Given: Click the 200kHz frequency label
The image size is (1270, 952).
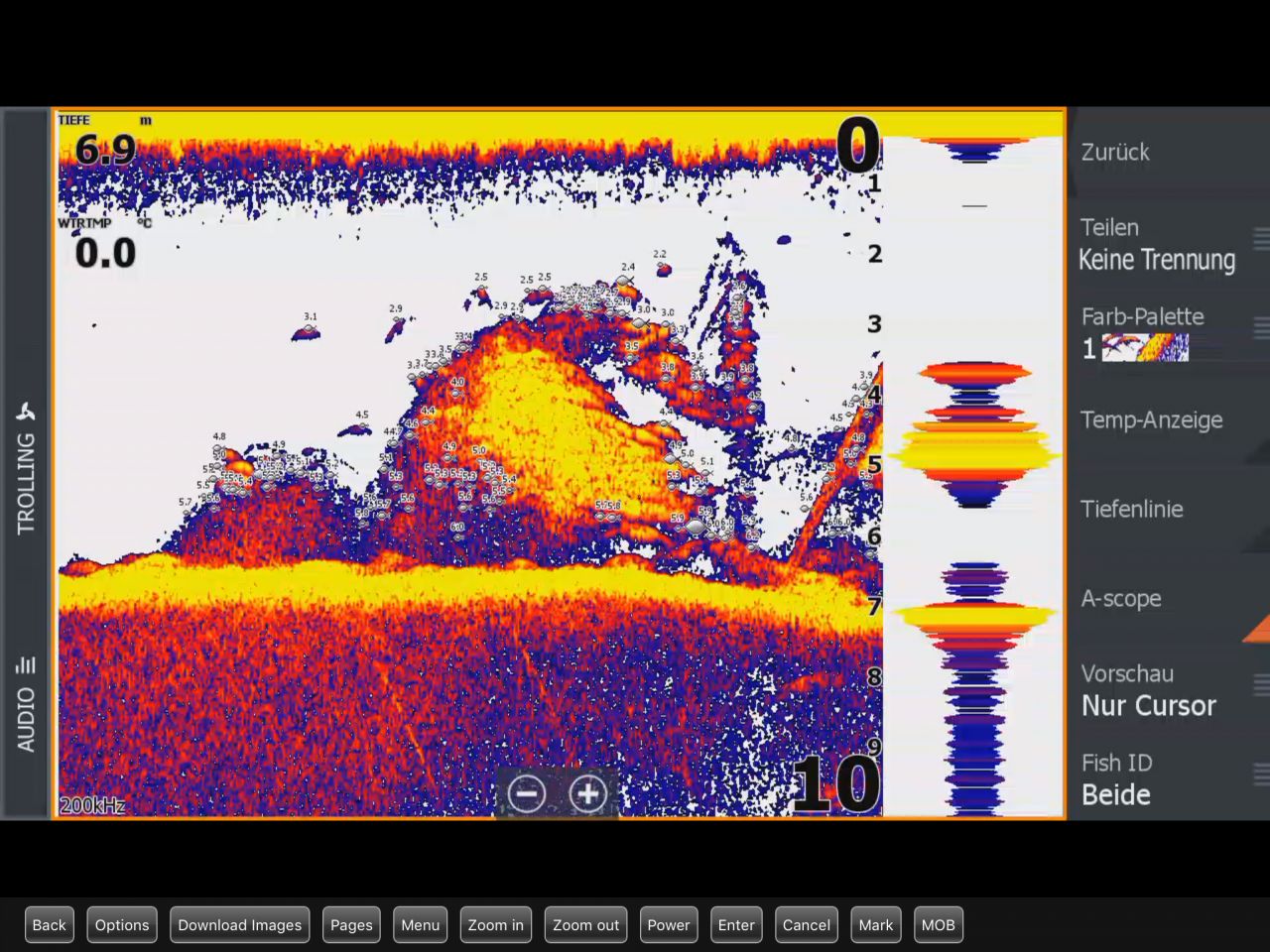Looking at the screenshot, I should [92, 805].
